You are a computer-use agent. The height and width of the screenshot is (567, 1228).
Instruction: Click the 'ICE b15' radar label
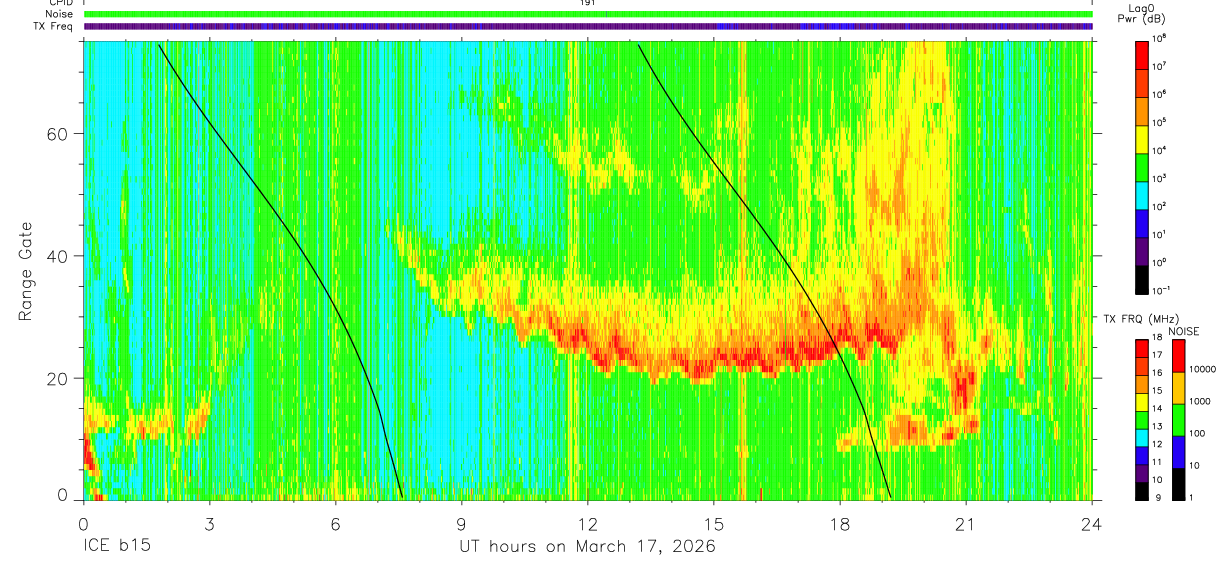[x=117, y=547]
